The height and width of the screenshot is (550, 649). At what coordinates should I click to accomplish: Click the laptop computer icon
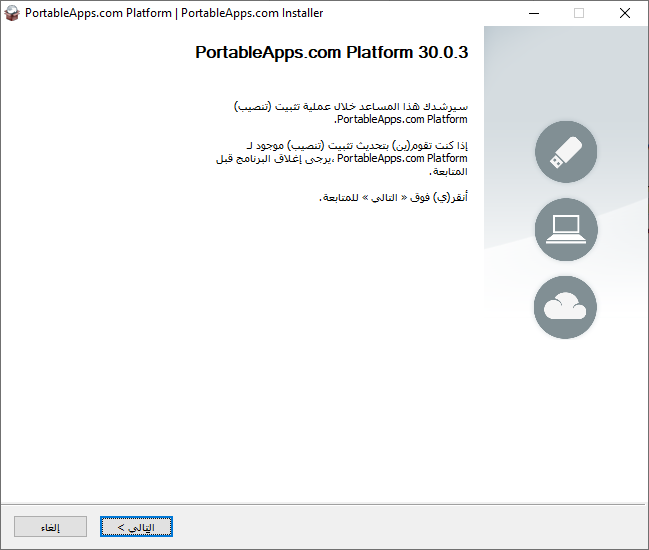pos(566,230)
